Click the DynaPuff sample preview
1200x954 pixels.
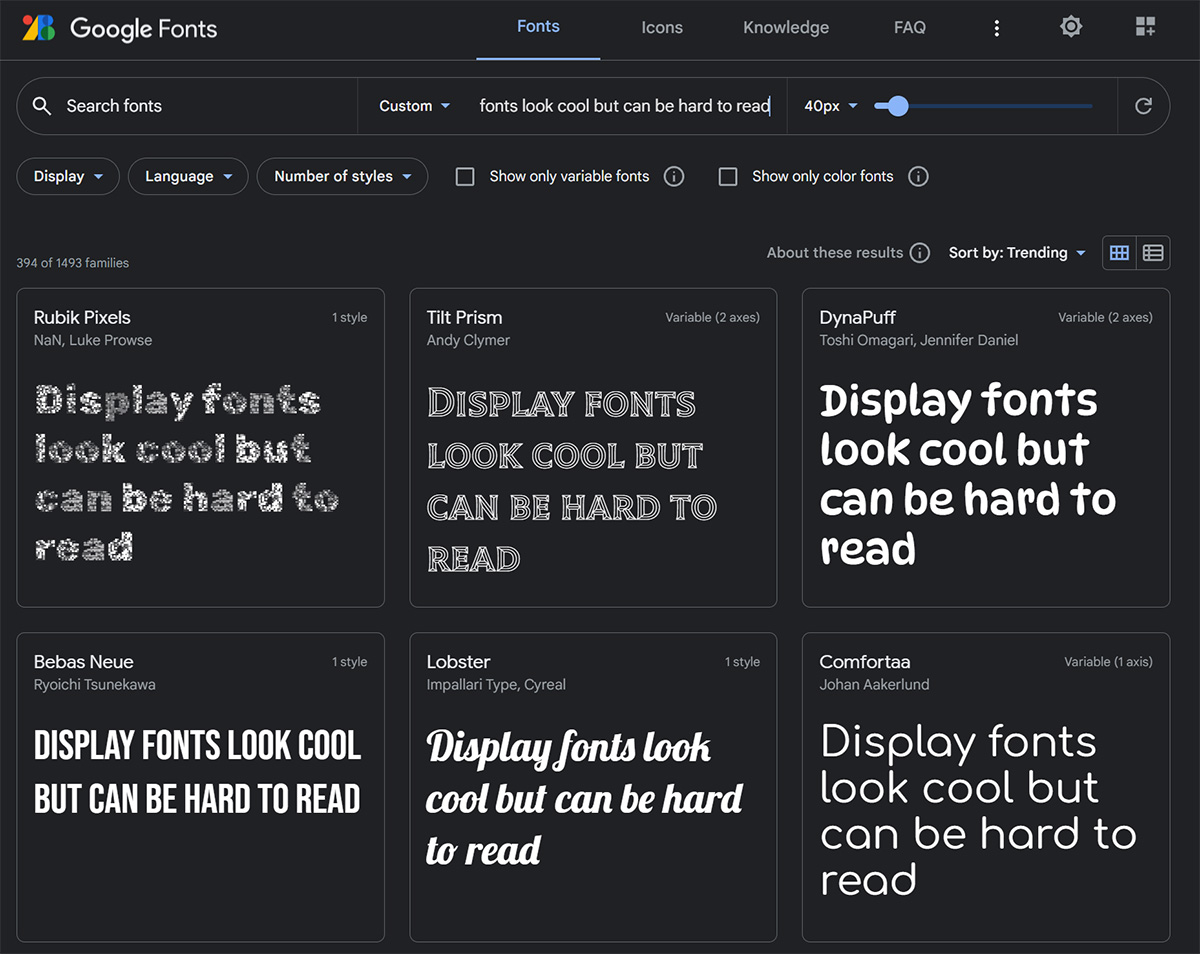pyautogui.click(x=968, y=475)
